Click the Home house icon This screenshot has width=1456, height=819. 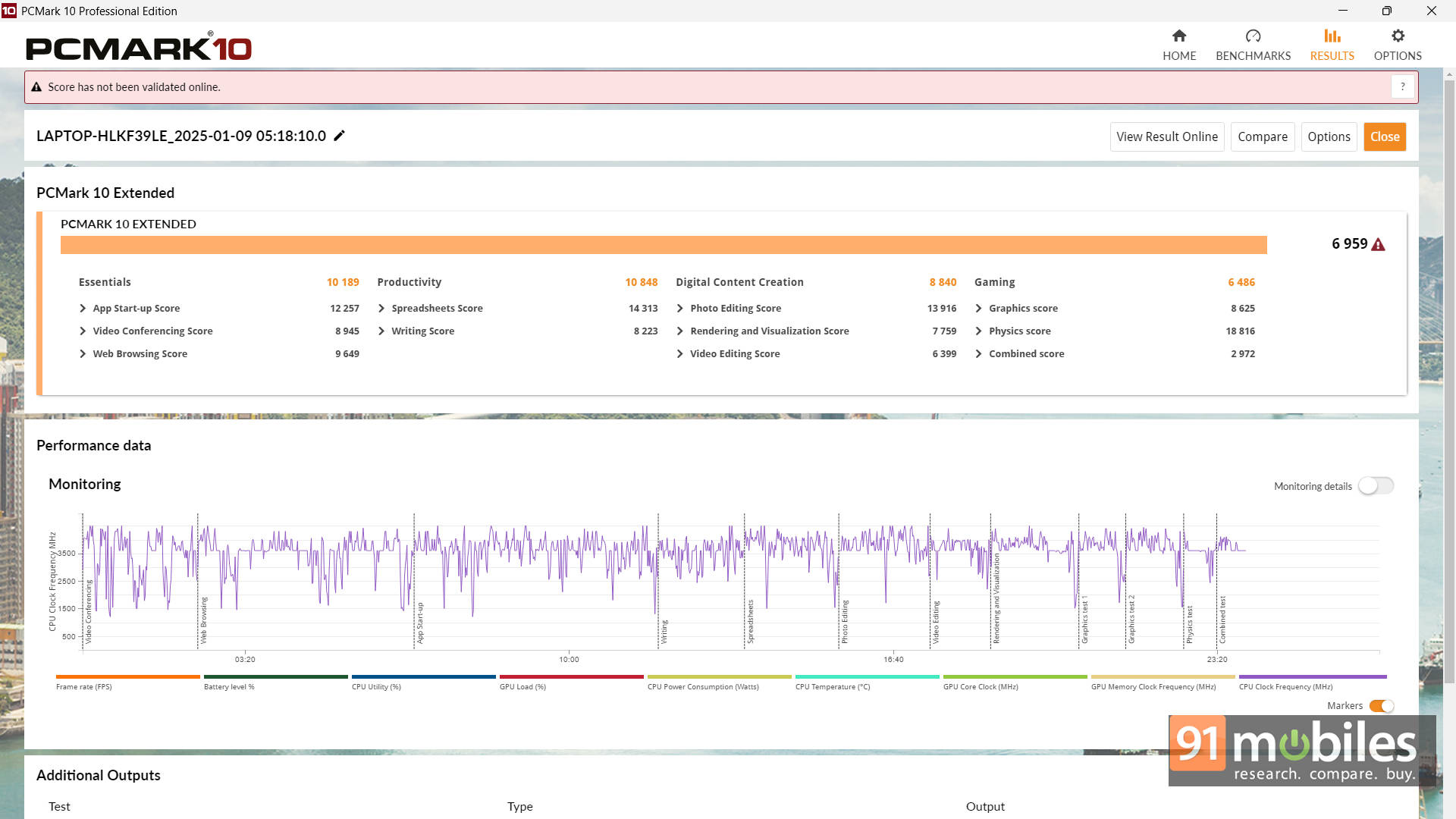coord(1178,36)
